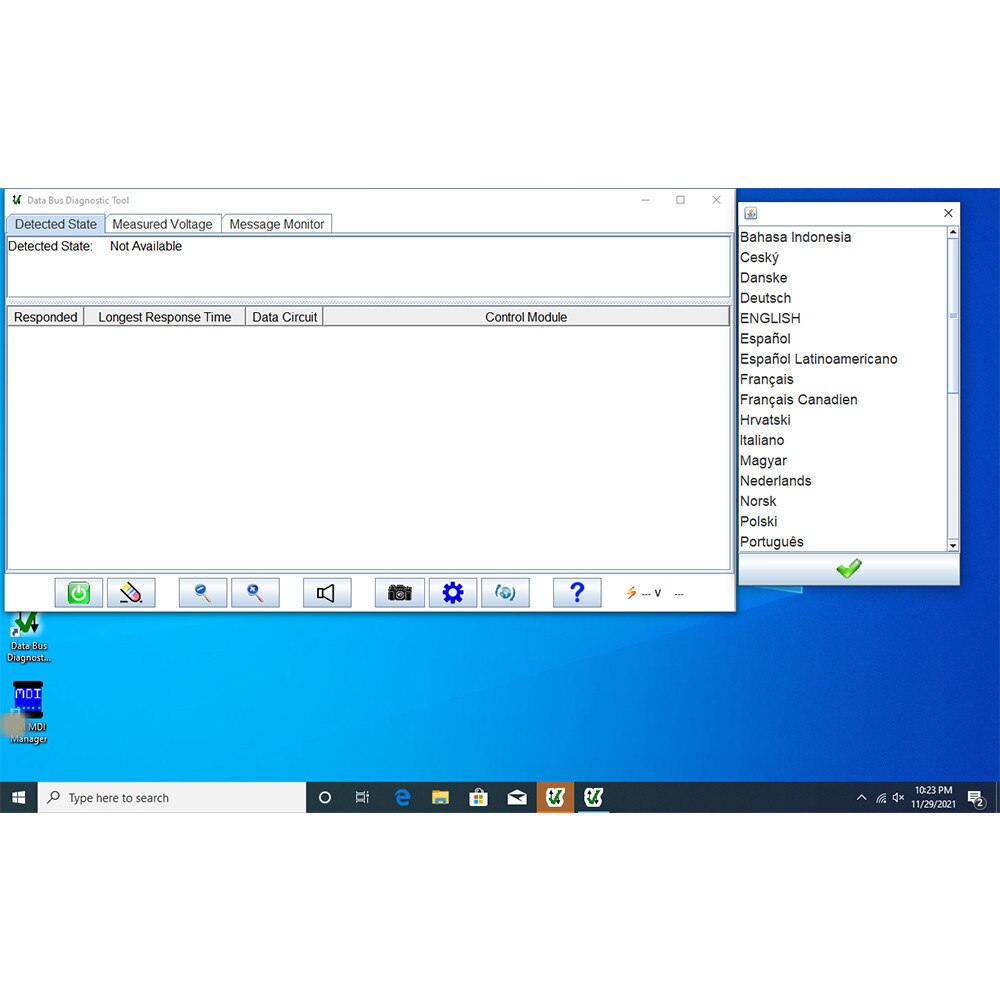The width and height of the screenshot is (1000, 1000).
Task: Pick Français Canadien language option
Action: pos(798,399)
